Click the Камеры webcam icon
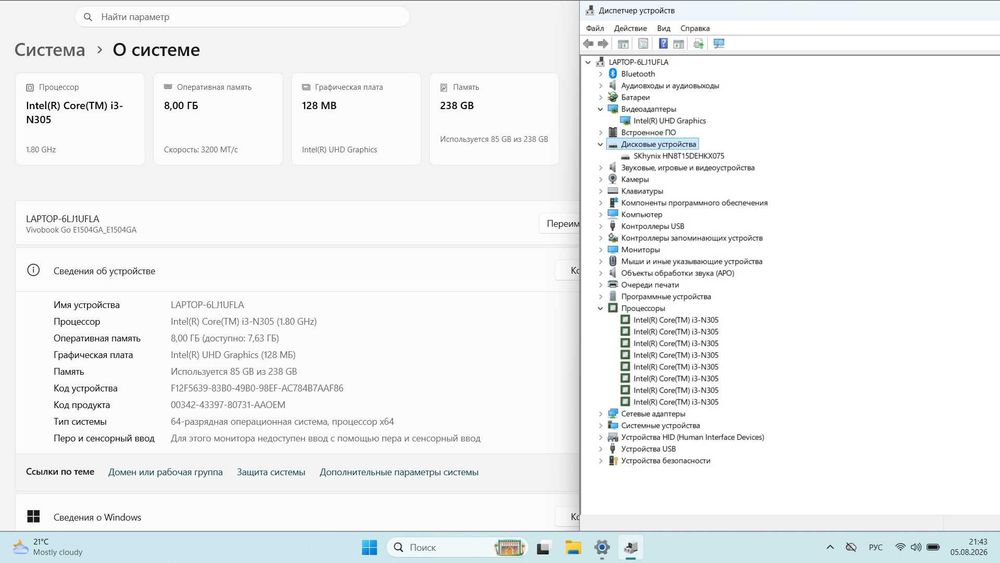Image resolution: width=1000 pixels, height=563 pixels. pos(613,179)
